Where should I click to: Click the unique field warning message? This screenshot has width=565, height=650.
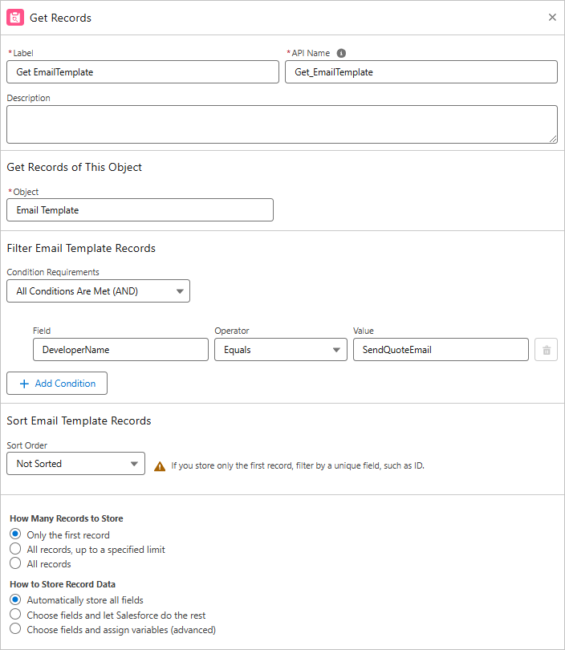298,466
